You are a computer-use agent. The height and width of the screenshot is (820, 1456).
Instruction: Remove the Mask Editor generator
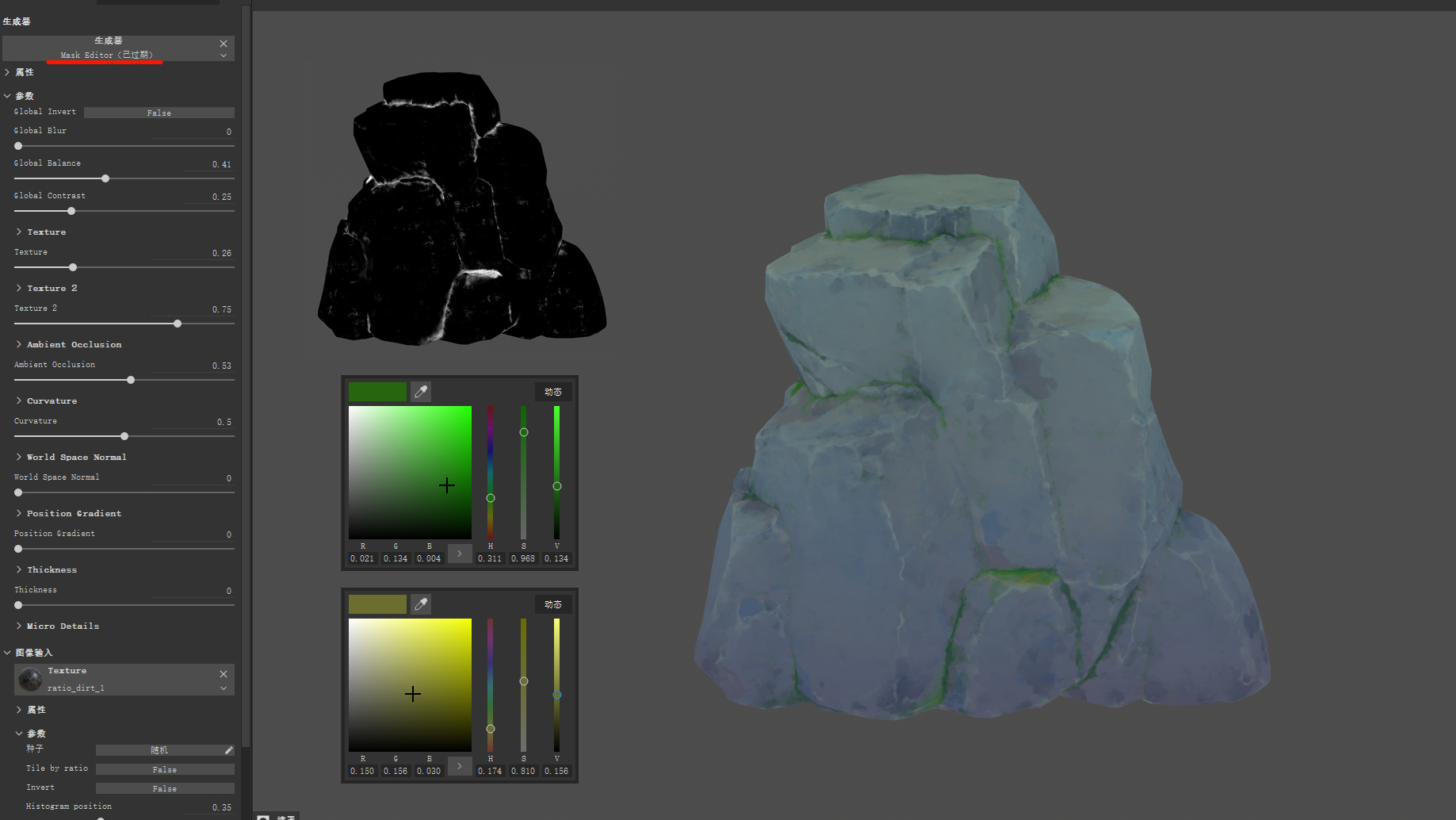[x=224, y=44]
